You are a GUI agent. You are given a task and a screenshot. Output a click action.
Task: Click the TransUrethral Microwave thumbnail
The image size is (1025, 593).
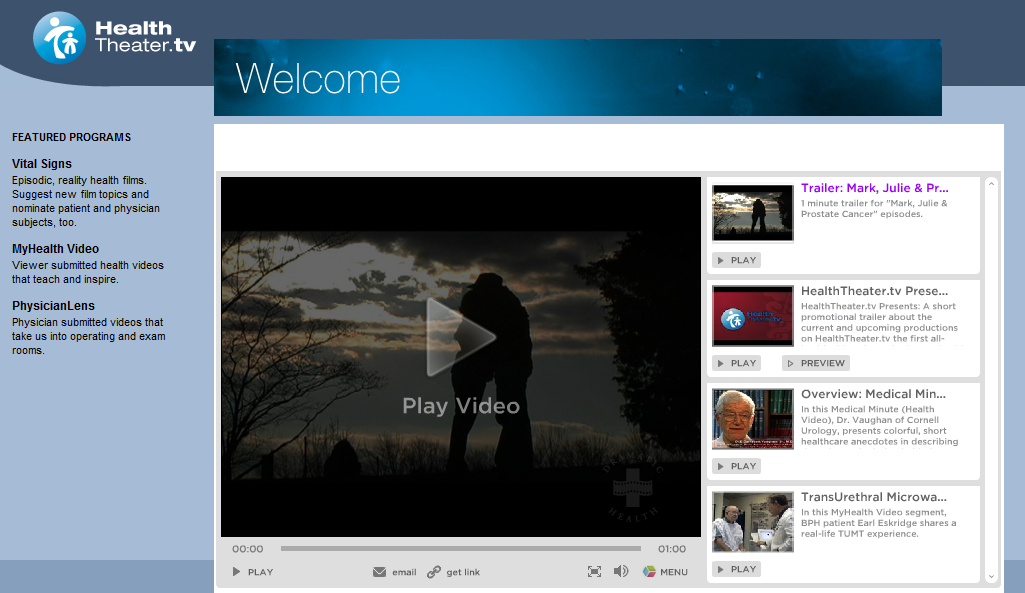click(x=752, y=522)
